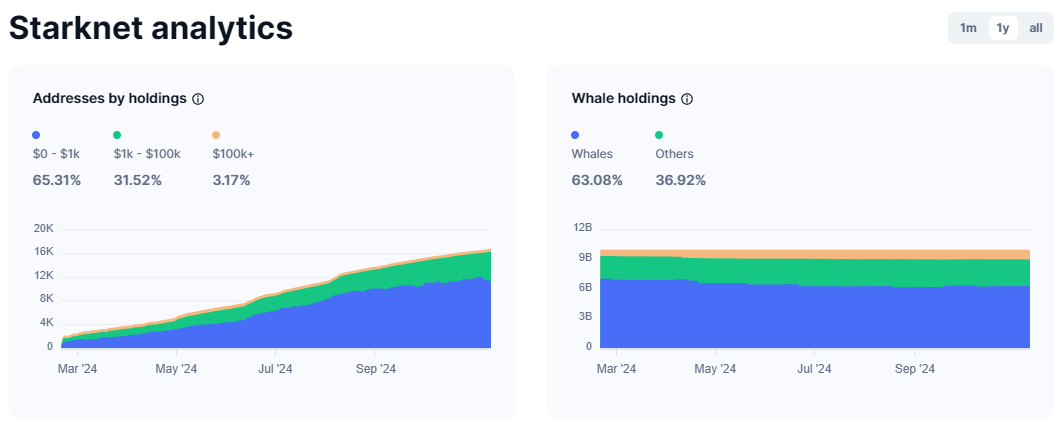The height and width of the screenshot is (428, 1063).
Task: Click the blue $0 - $1k legend dot
Action: point(36,135)
